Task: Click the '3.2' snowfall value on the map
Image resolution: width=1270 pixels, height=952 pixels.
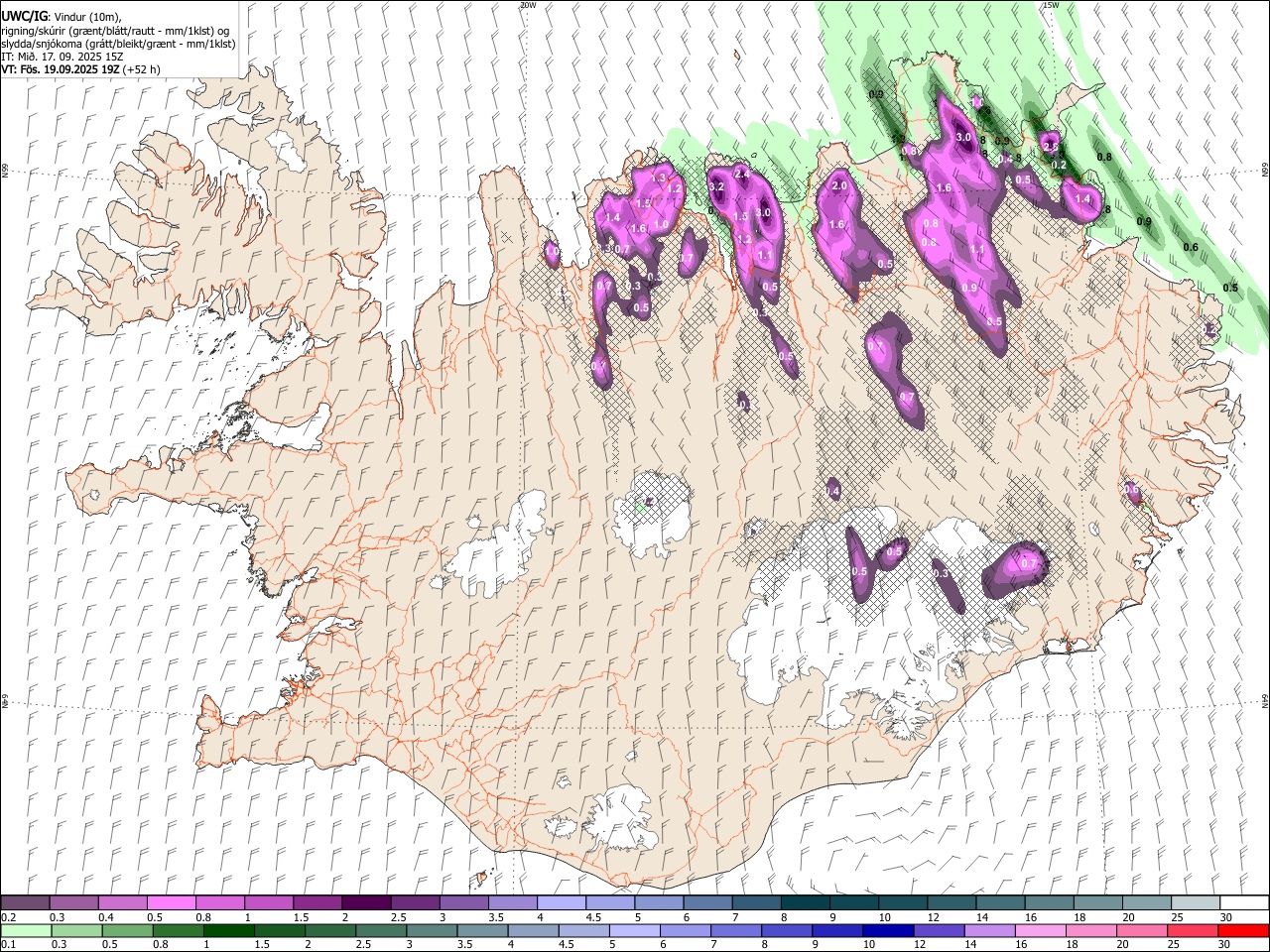Action: [717, 186]
